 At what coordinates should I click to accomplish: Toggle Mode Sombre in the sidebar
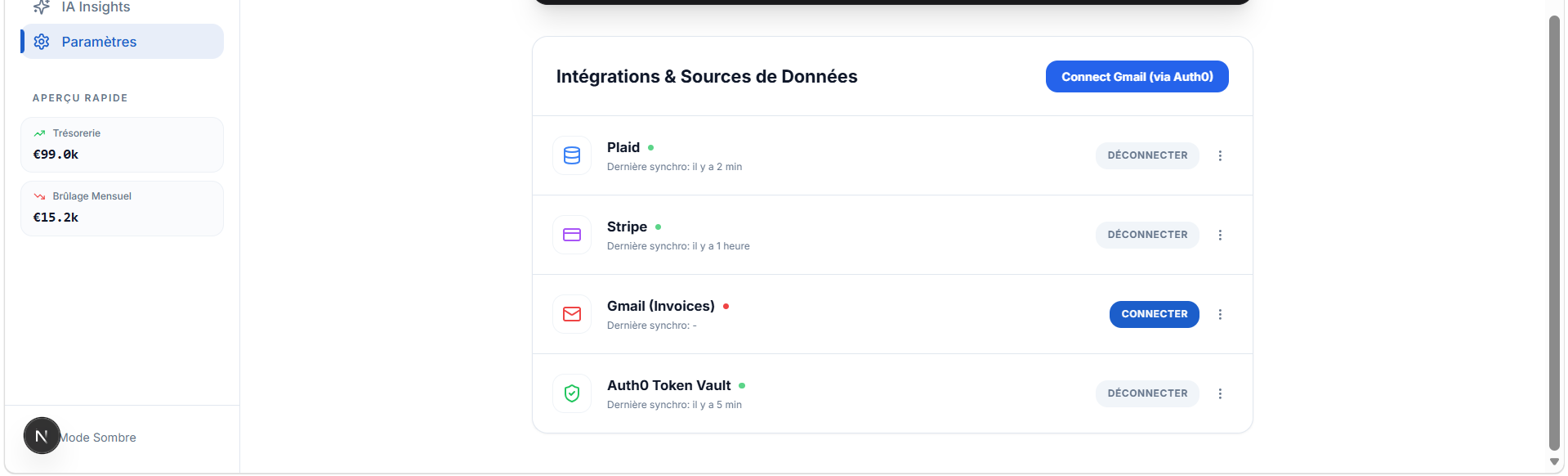[98, 438]
